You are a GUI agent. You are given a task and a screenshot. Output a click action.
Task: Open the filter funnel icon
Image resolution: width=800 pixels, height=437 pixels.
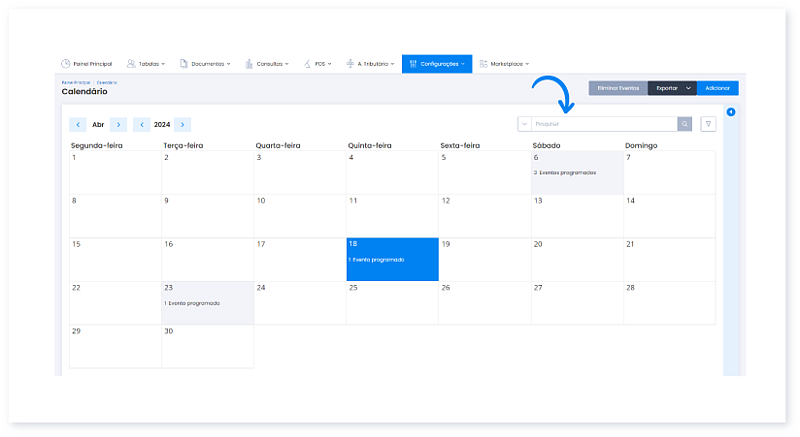708,124
